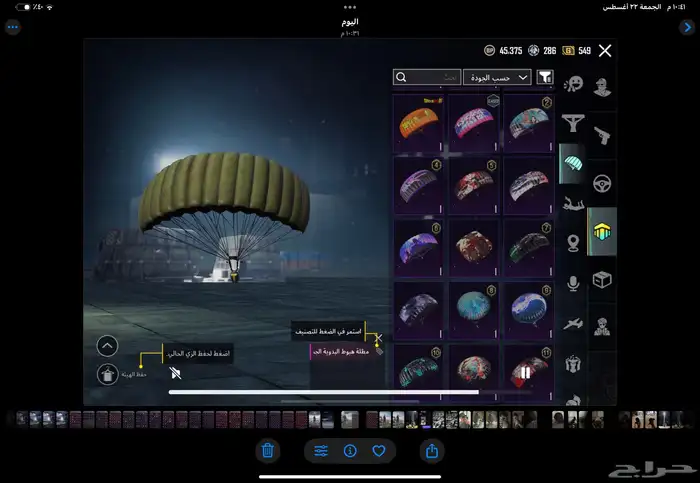
Task: Select the purple-blue parachute numbered 6
Action: [x=419, y=248]
